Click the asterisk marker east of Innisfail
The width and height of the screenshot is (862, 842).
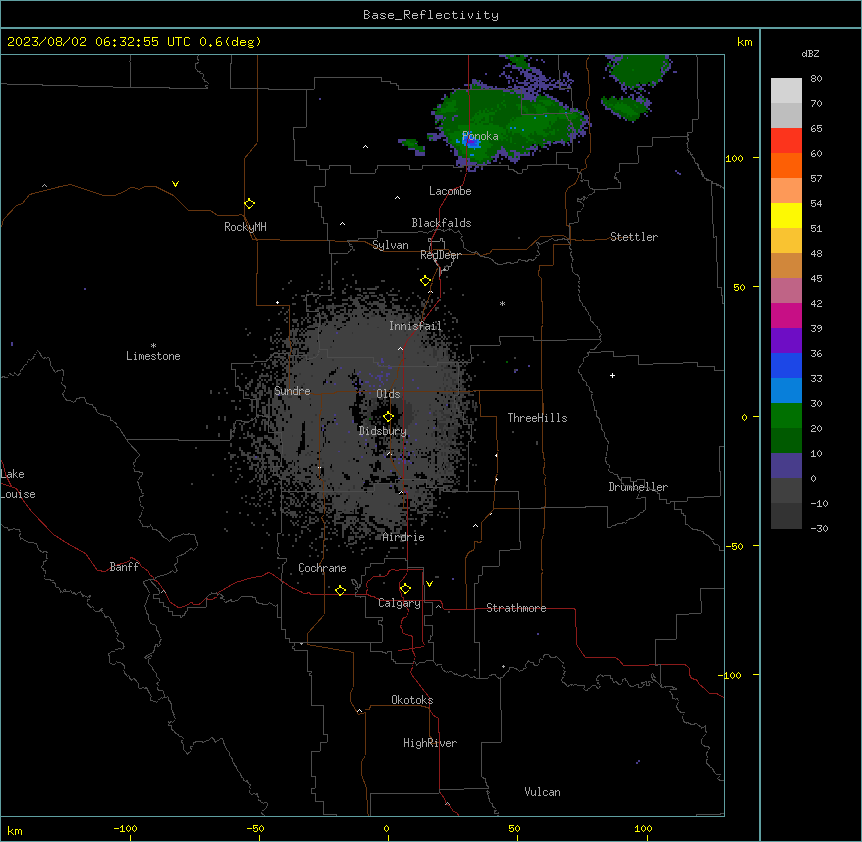click(502, 303)
